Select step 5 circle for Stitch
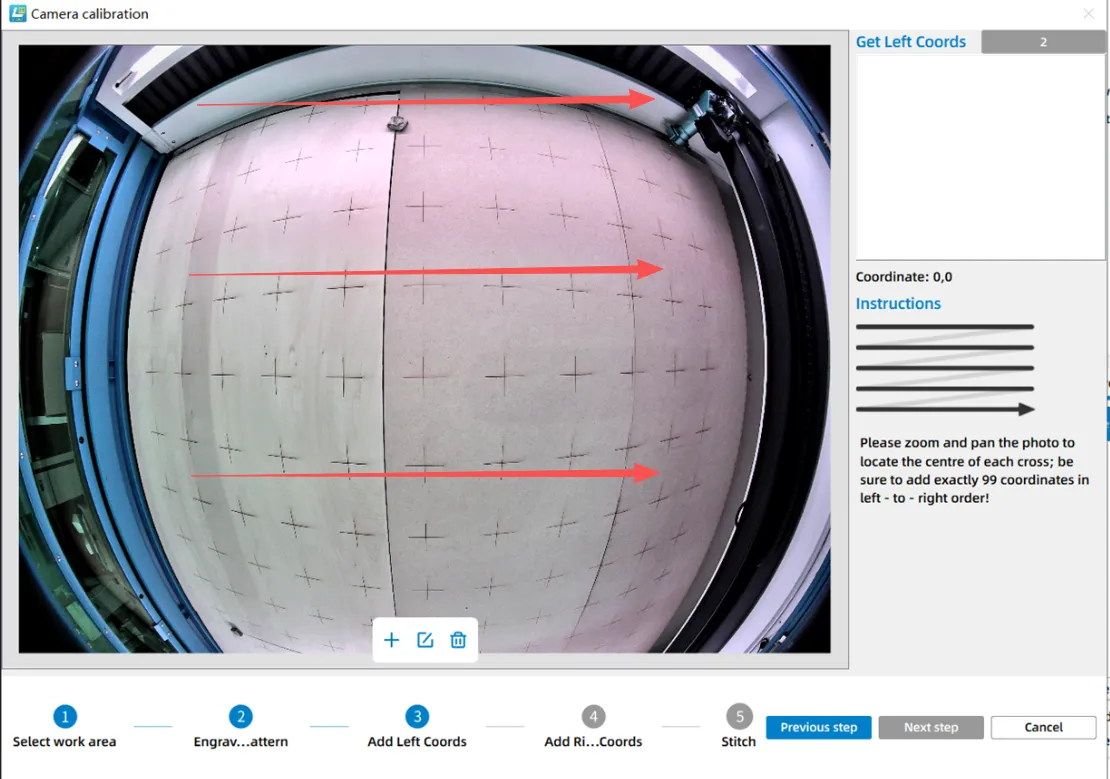The image size is (1110, 779). coord(739,716)
